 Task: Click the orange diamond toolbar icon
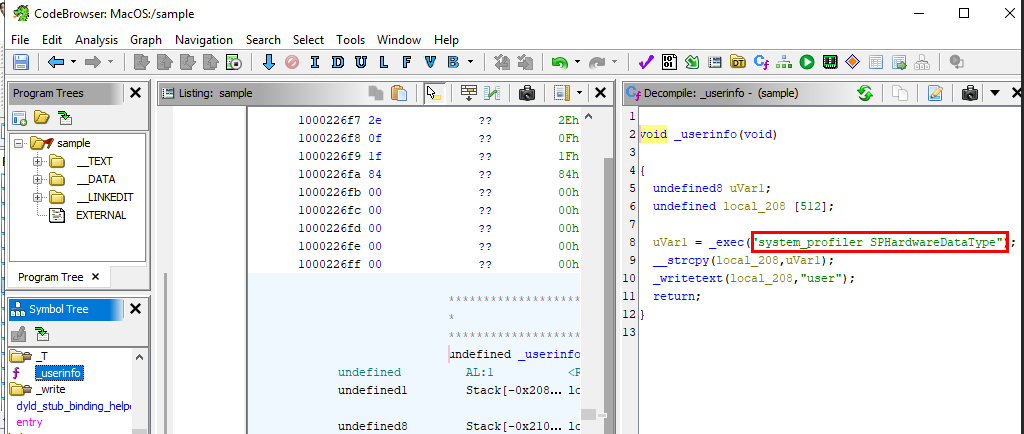[x=852, y=62]
